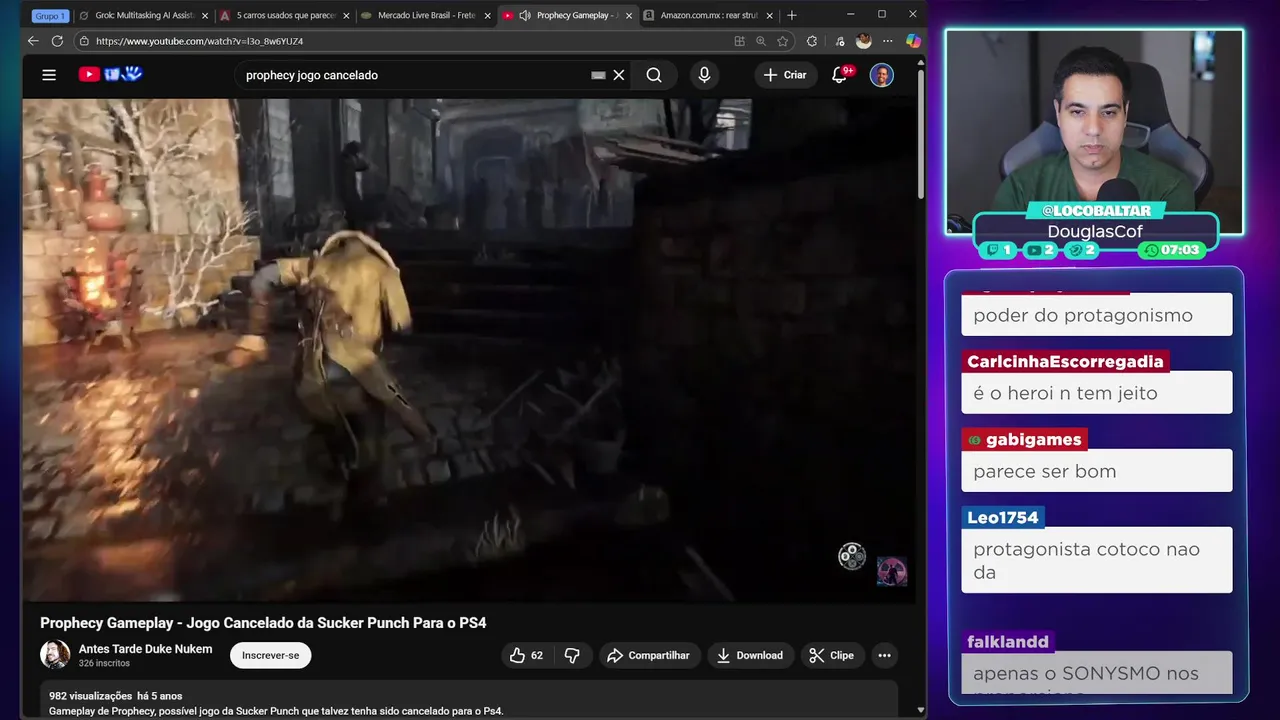The width and height of the screenshot is (1280, 720).
Task: Open the on-screen keyboard in search box
Action: 598,75
